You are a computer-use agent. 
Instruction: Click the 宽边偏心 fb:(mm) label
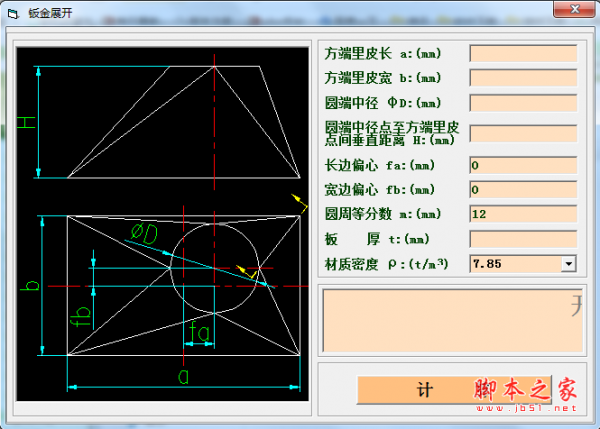point(380,190)
